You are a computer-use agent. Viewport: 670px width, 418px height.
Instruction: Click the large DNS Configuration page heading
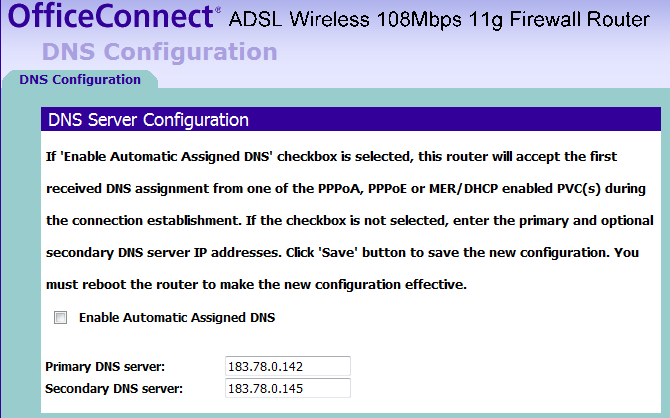pyautogui.click(x=159, y=52)
